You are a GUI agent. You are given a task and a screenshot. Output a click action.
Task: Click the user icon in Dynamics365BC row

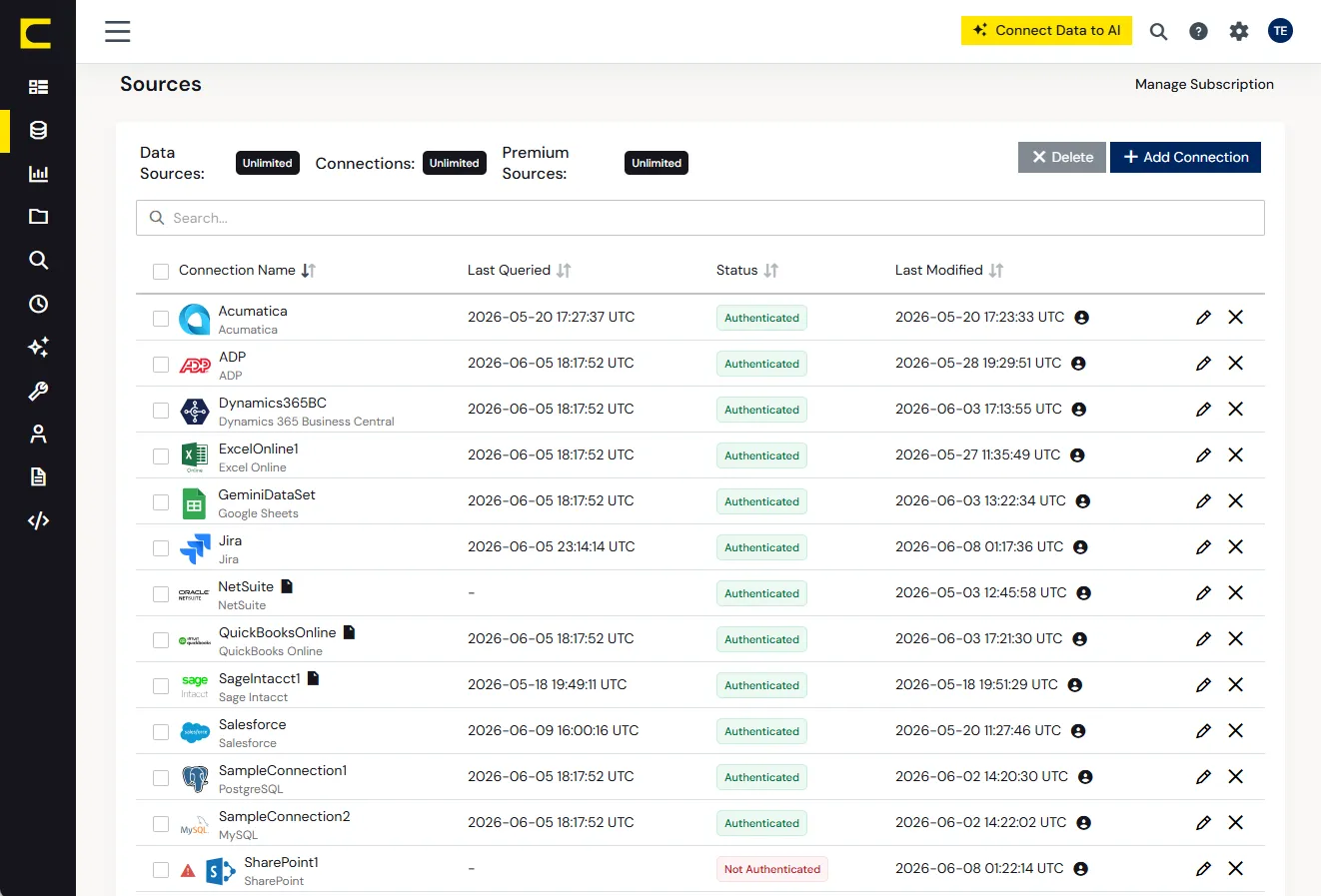pyautogui.click(x=1079, y=410)
